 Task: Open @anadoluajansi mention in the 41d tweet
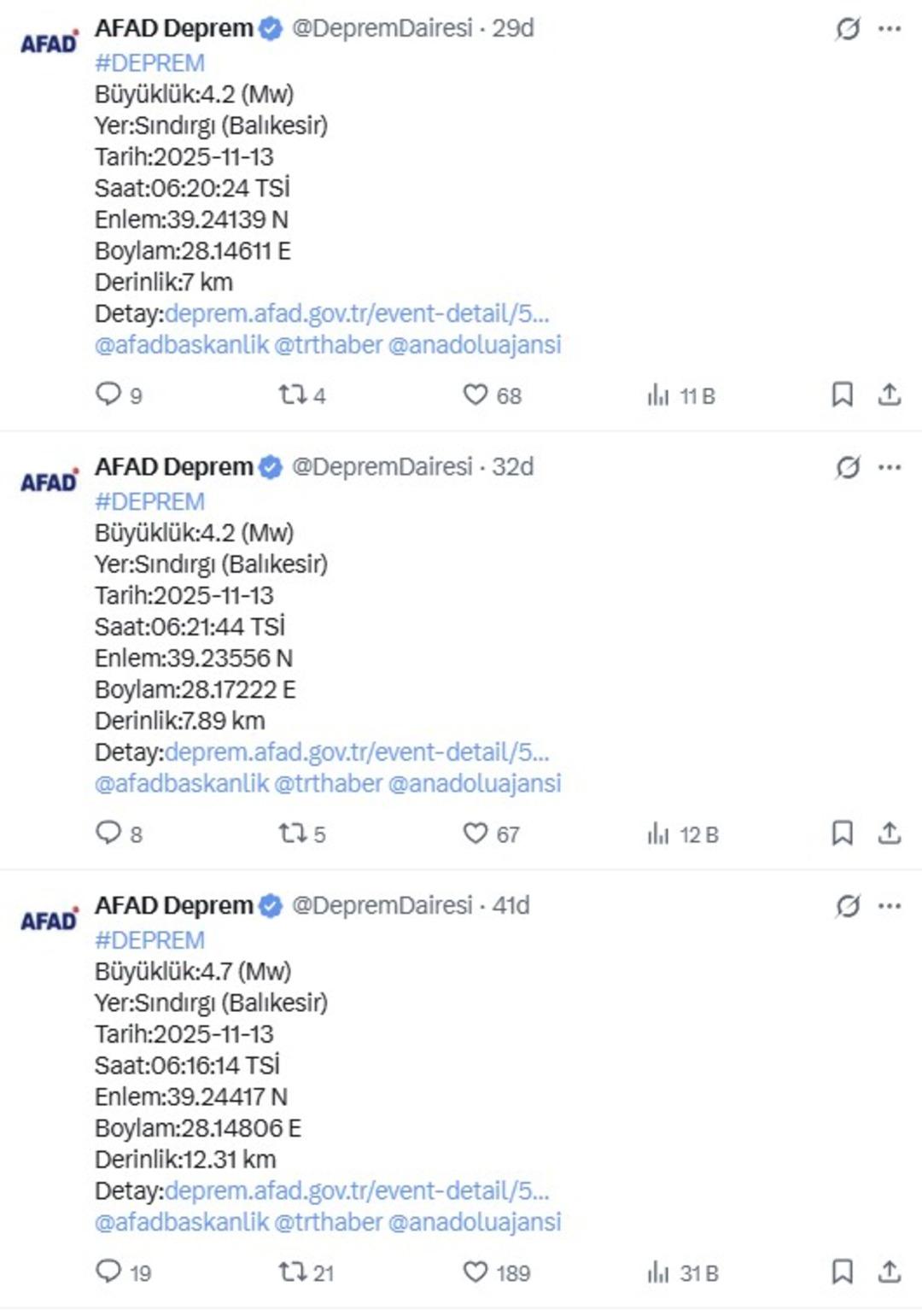[x=475, y=1222]
